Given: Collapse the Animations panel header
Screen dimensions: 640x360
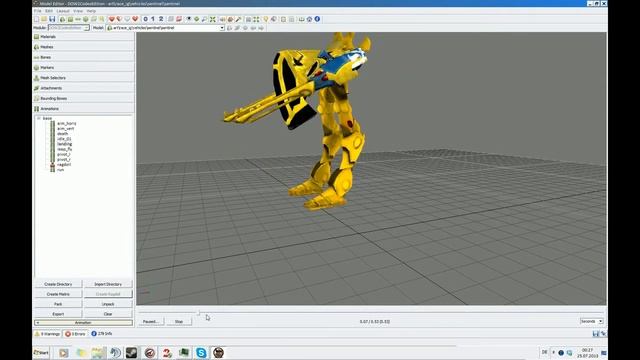Looking at the screenshot, I should (83, 109).
